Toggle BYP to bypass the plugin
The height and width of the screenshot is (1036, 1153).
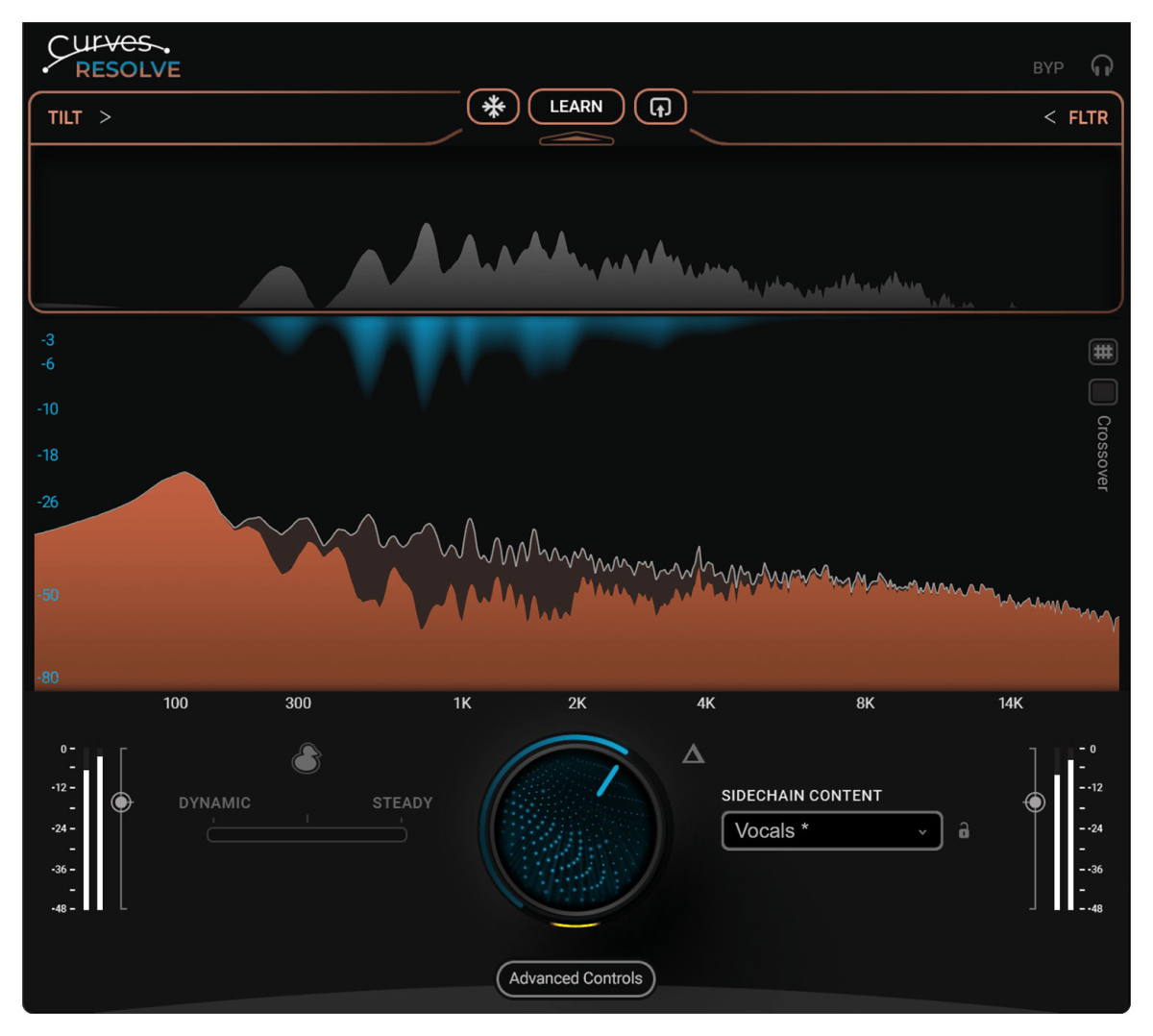[x=1047, y=66]
